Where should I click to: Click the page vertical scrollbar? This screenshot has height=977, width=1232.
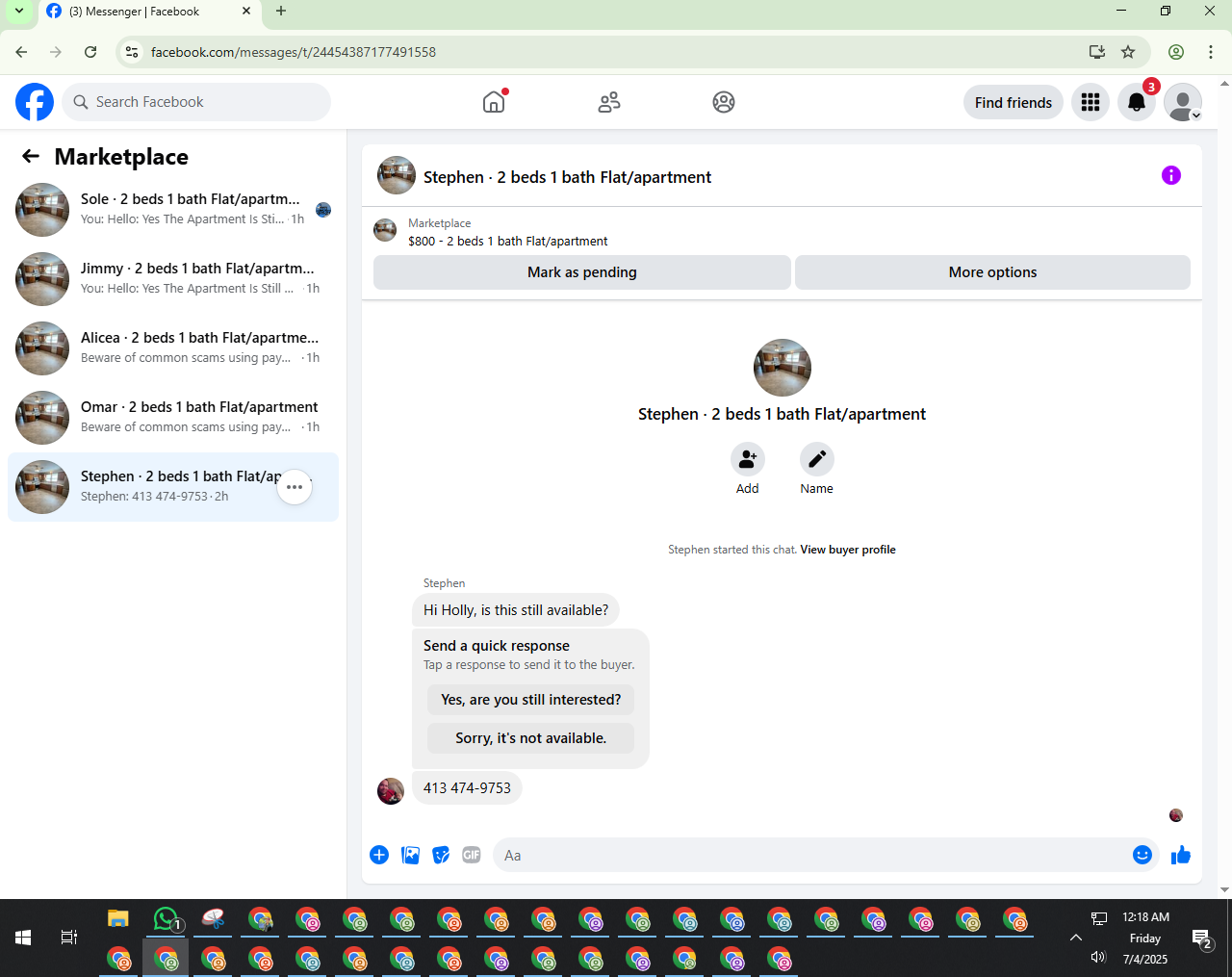[x=1224, y=486]
